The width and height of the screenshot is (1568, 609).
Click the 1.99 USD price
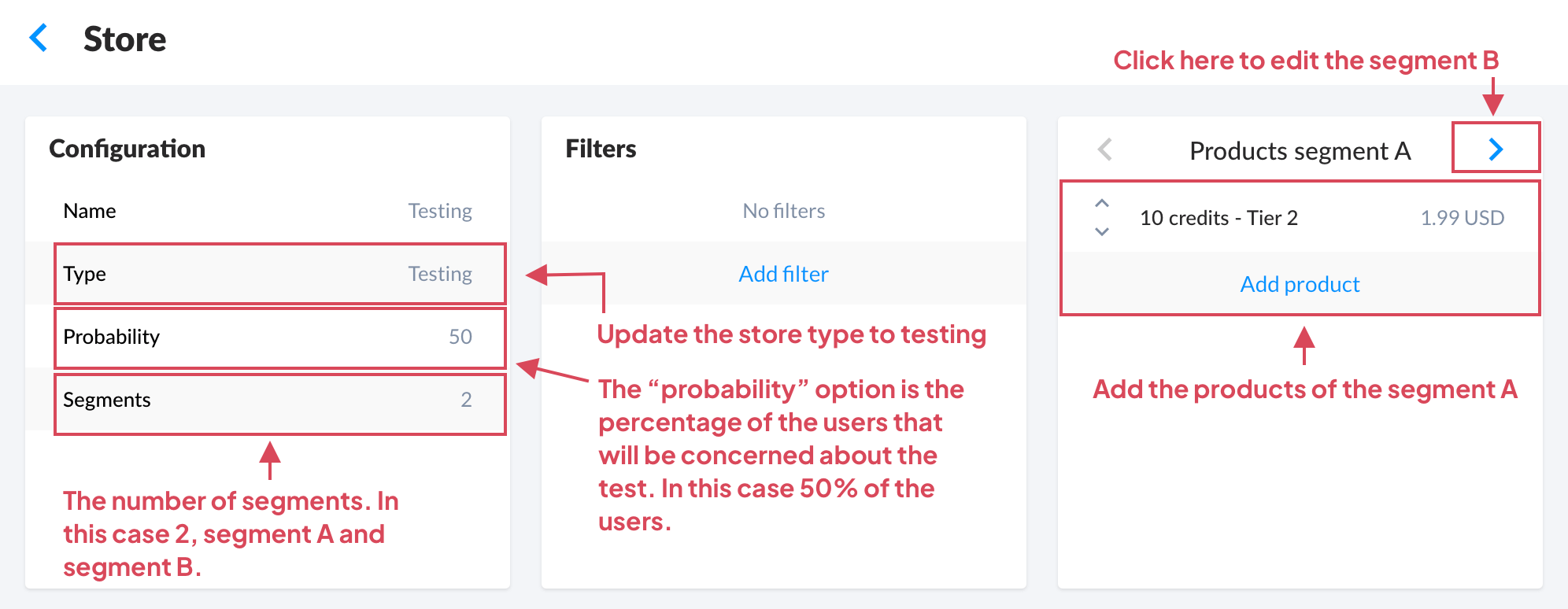1462,218
